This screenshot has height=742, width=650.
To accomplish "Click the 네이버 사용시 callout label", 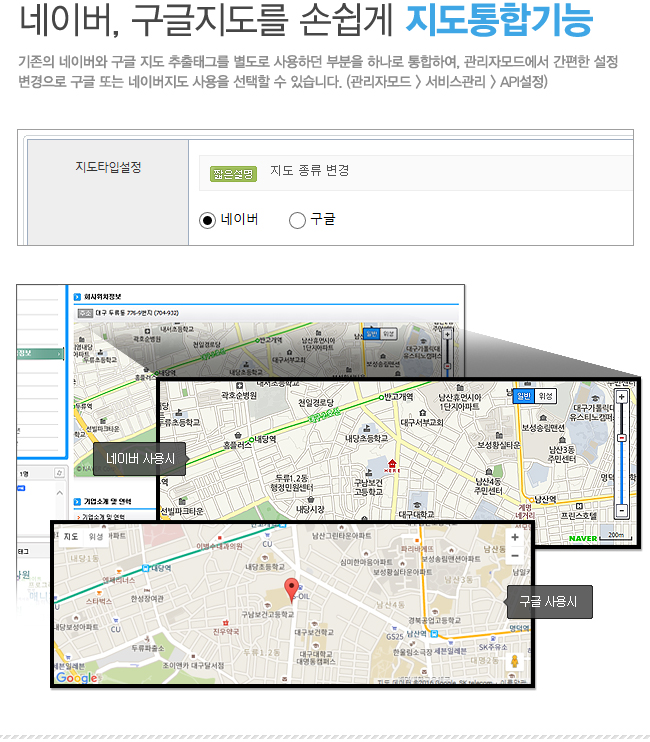I will 140,459.
